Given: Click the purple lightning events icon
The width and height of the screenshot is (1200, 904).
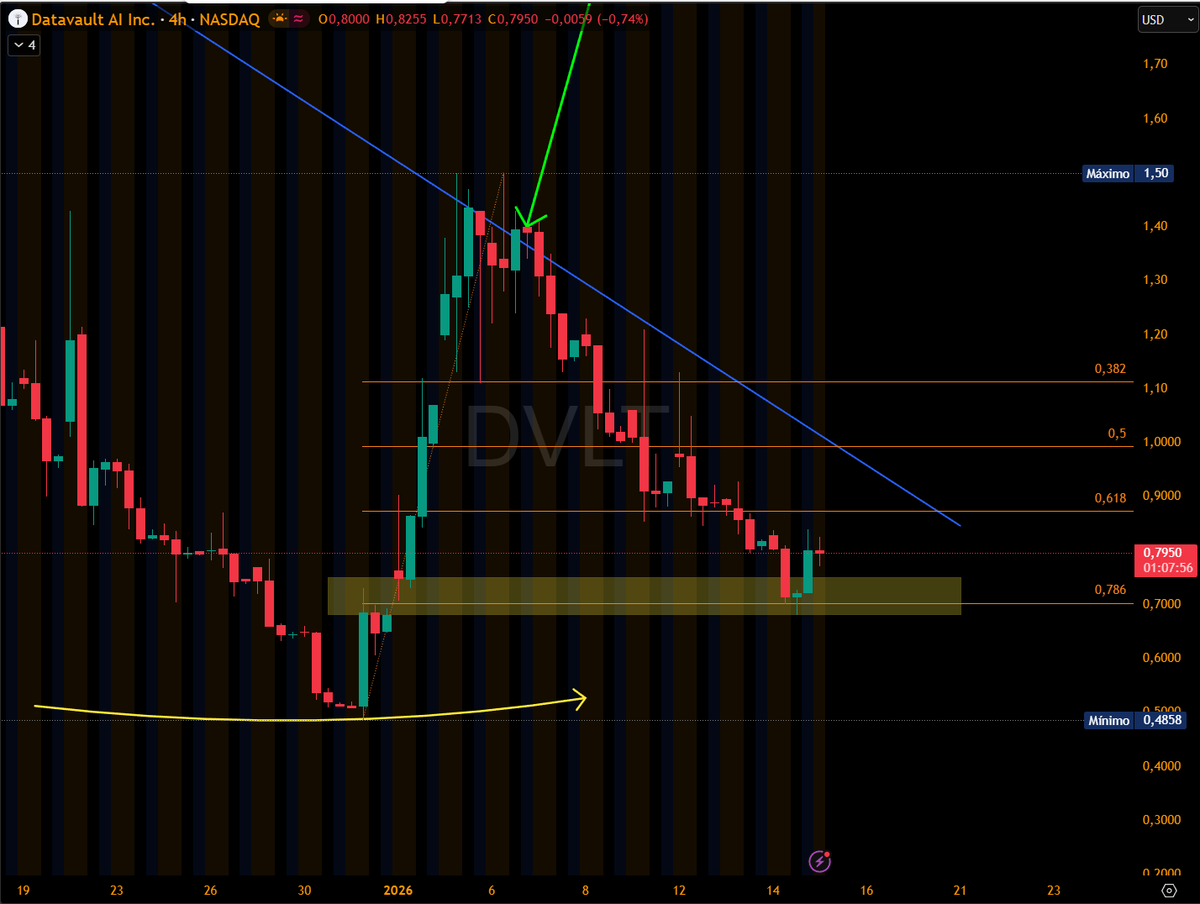Looking at the screenshot, I should coord(820,860).
